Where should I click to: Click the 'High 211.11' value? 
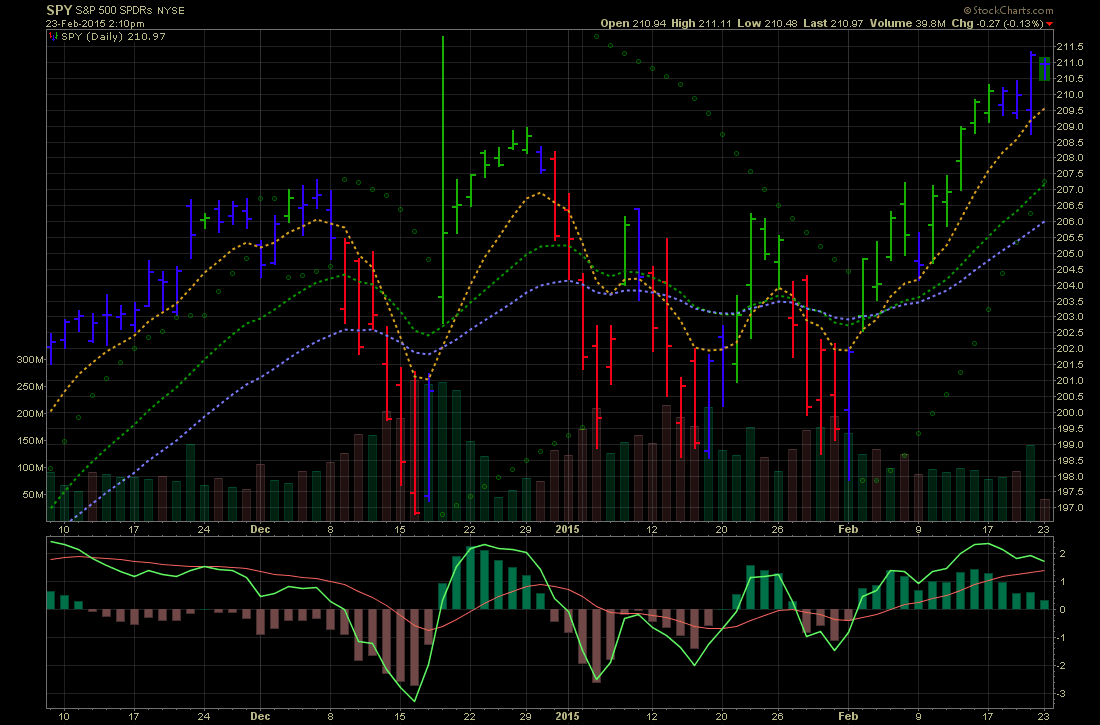coord(701,23)
